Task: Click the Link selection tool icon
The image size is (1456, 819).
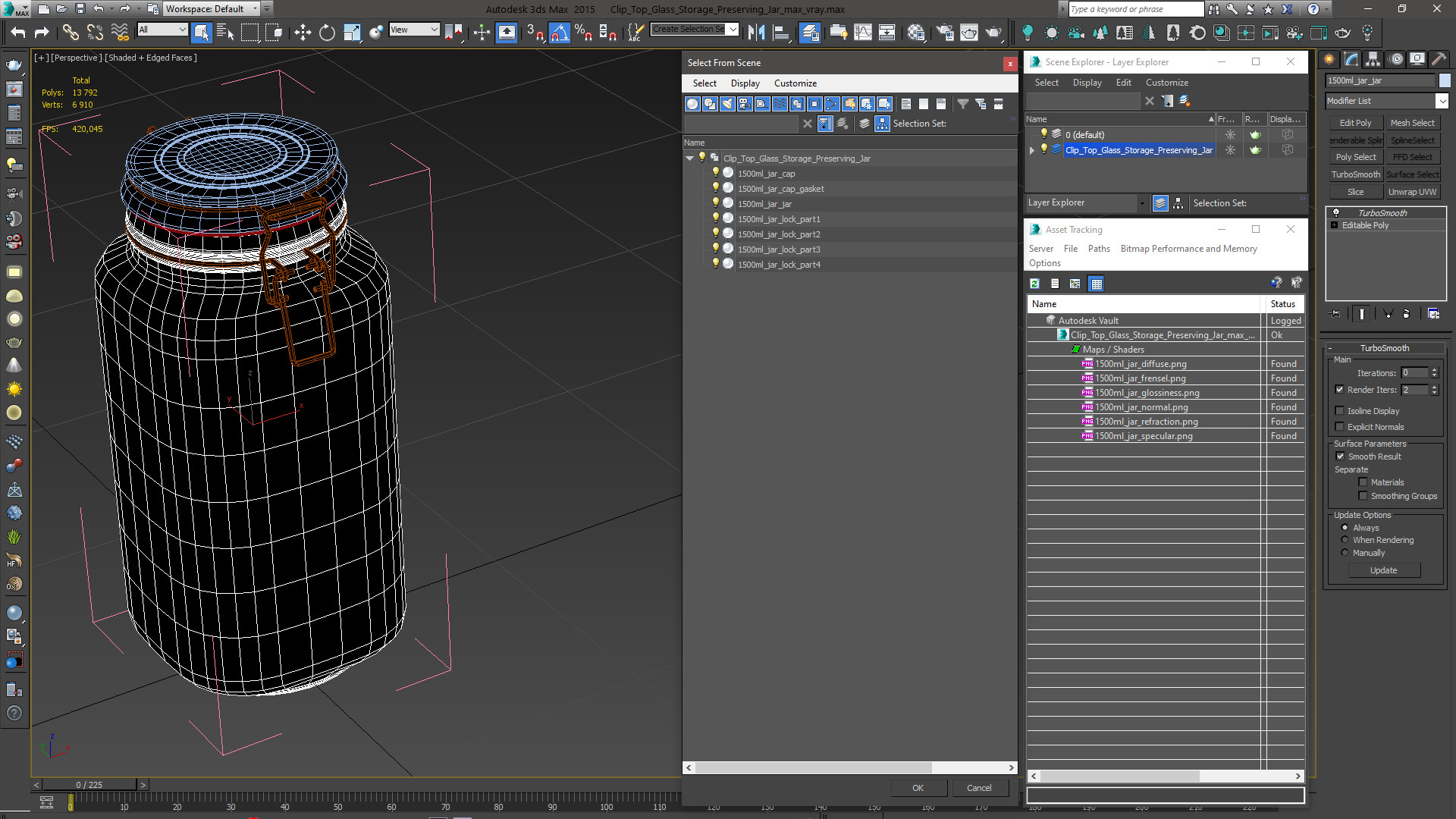Action: point(71,32)
